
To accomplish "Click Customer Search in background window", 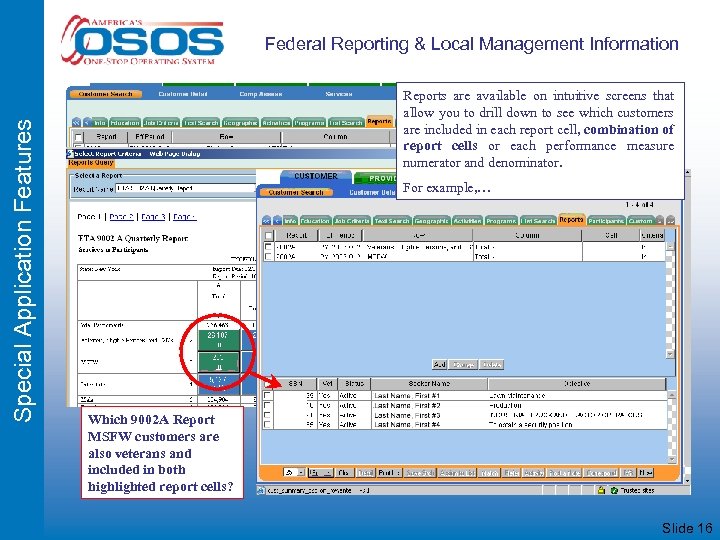I will [105, 94].
